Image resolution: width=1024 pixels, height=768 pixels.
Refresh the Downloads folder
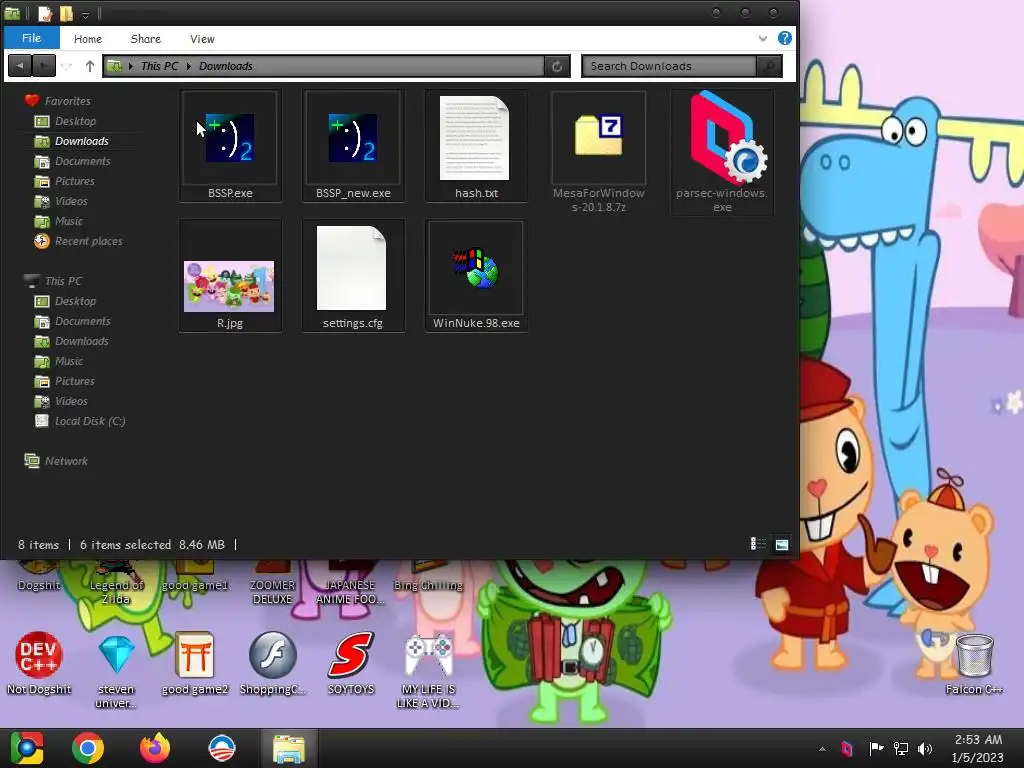557,66
